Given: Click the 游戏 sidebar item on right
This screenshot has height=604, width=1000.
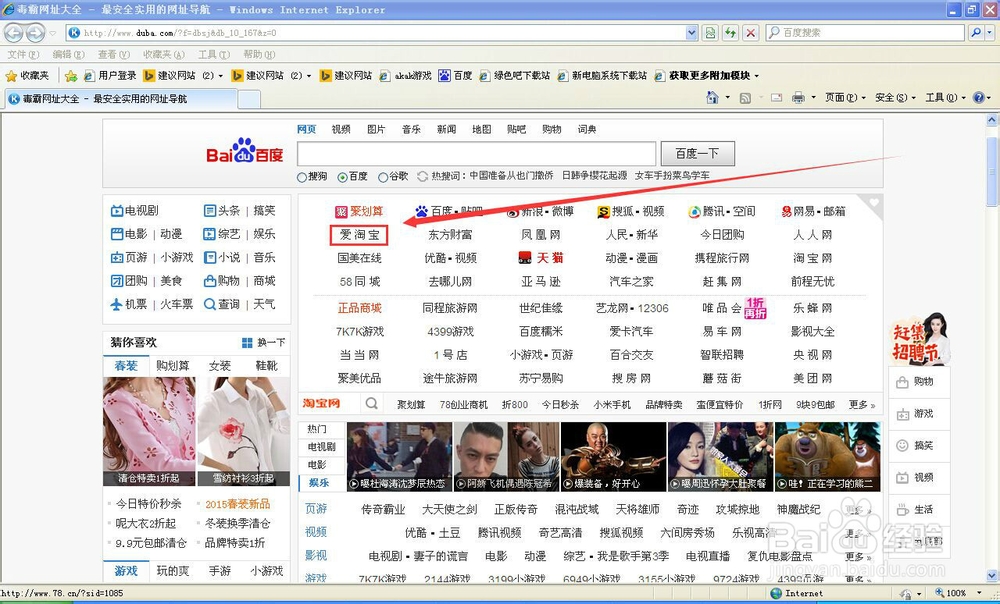Looking at the screenshot, I should pos(918,413).
